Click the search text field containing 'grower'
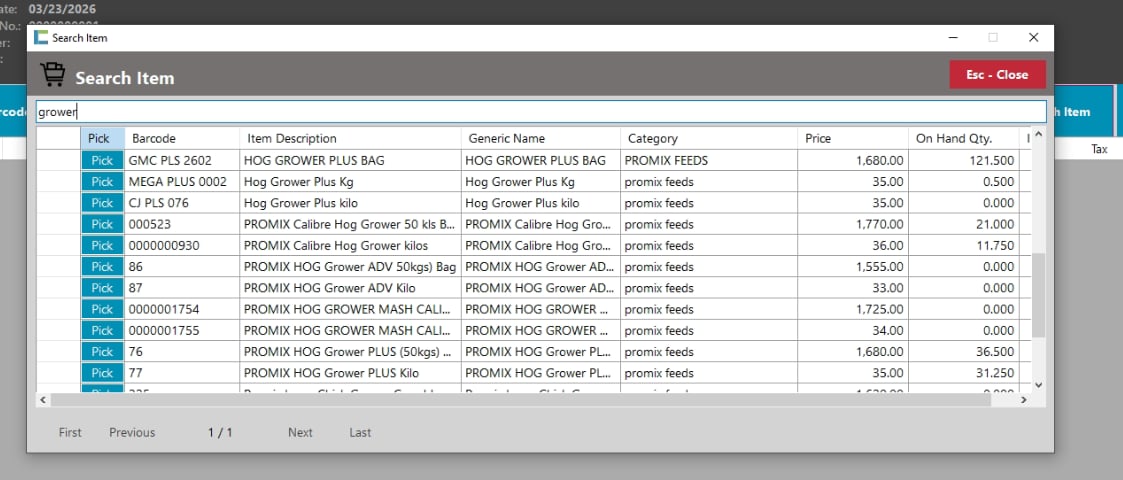 (x=540, y=112)
